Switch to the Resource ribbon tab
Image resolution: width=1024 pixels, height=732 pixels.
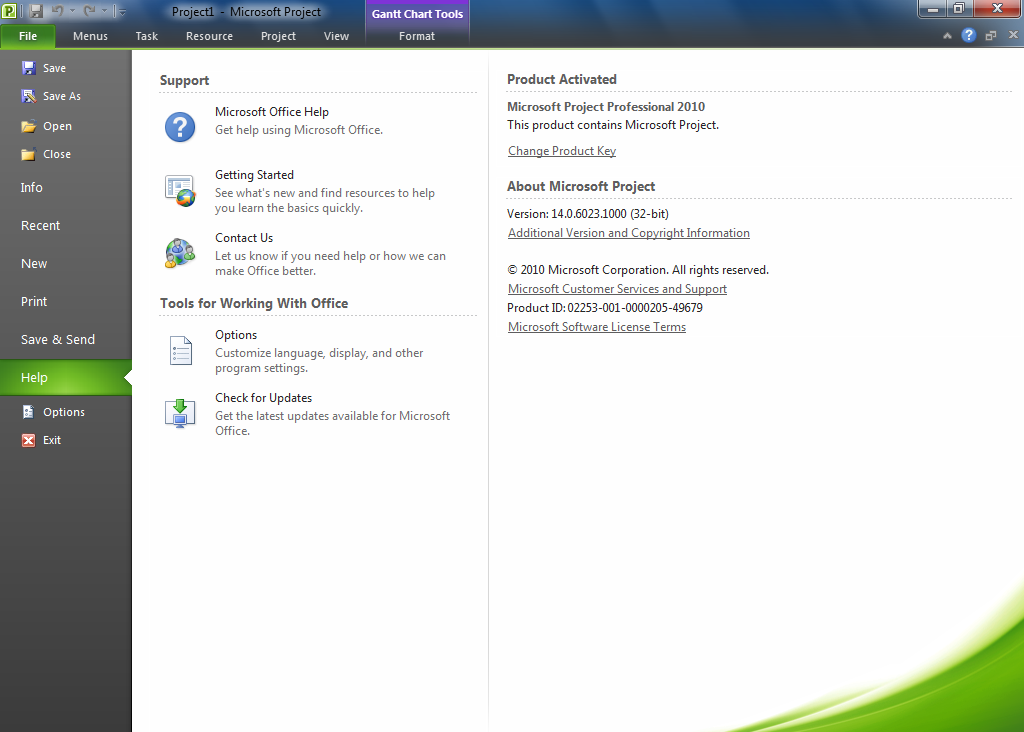[x=209, y=36]
